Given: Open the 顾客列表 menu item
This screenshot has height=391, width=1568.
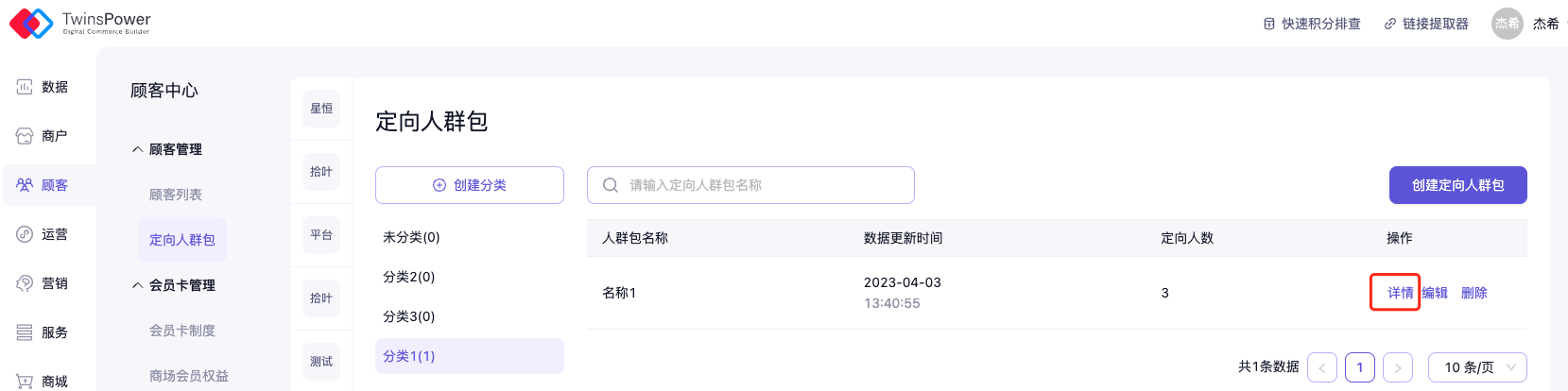Looking at the screenshot, I should 176,195.
